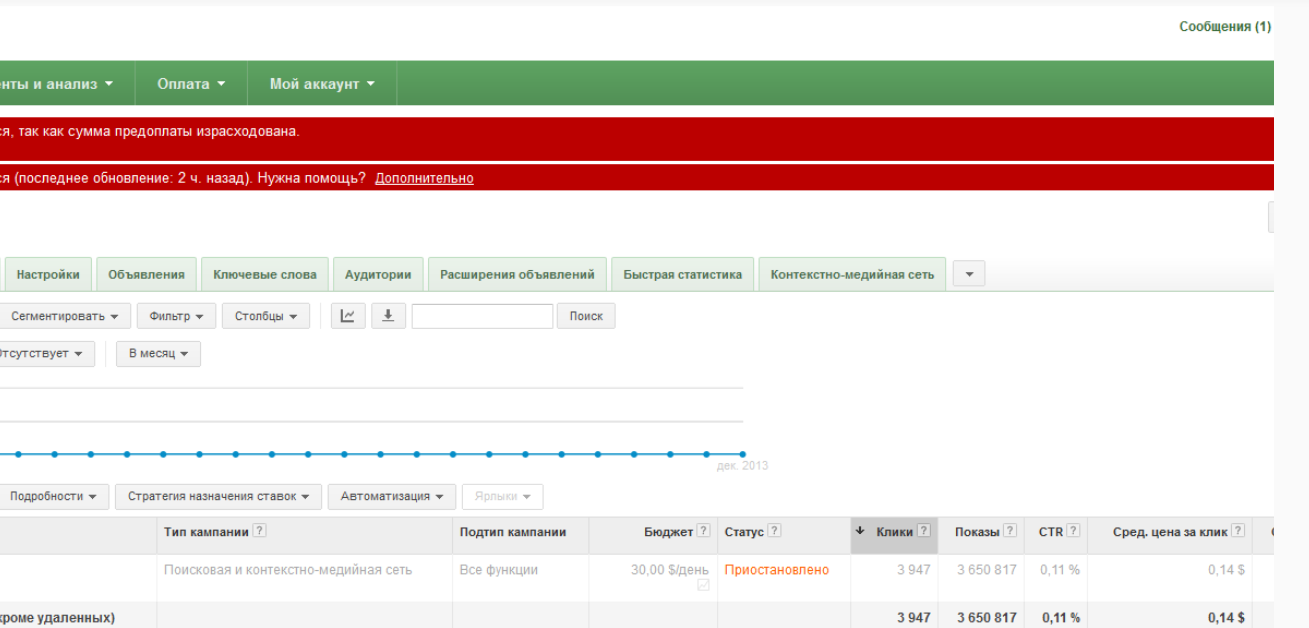Sort by the Тип кампании column header

[x=206, y=532]
